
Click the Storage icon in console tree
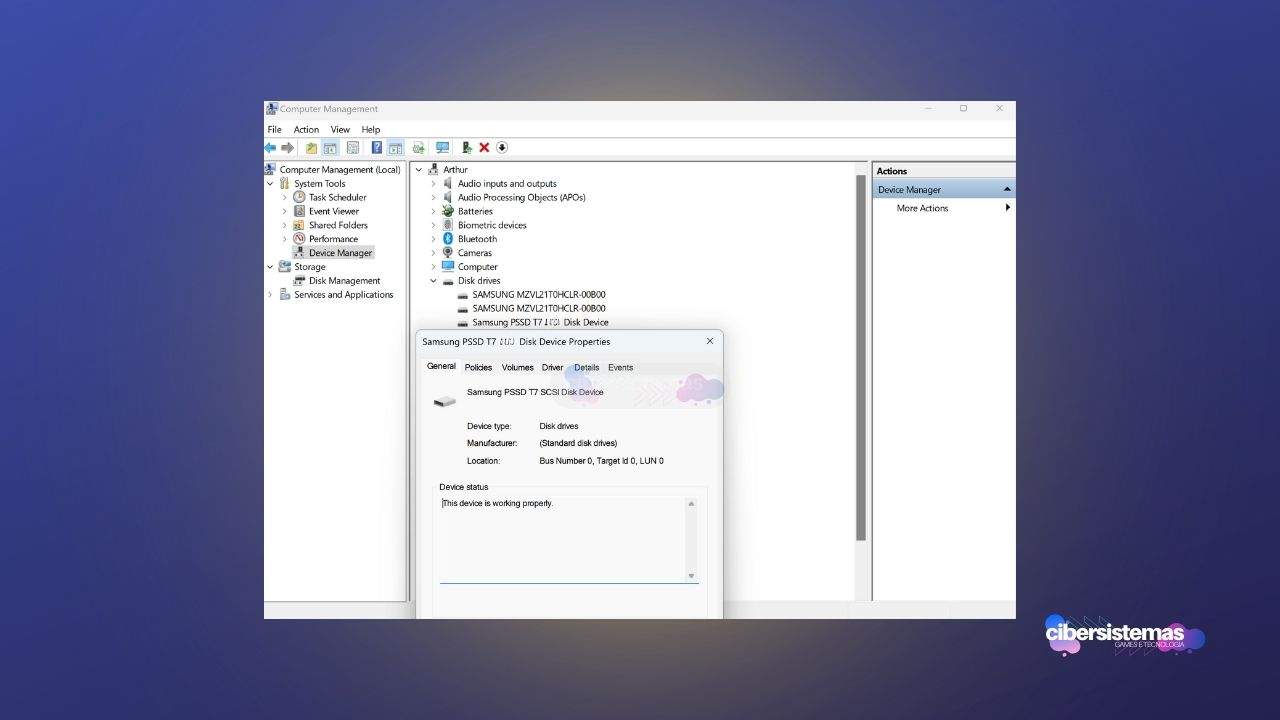point(285,267)
